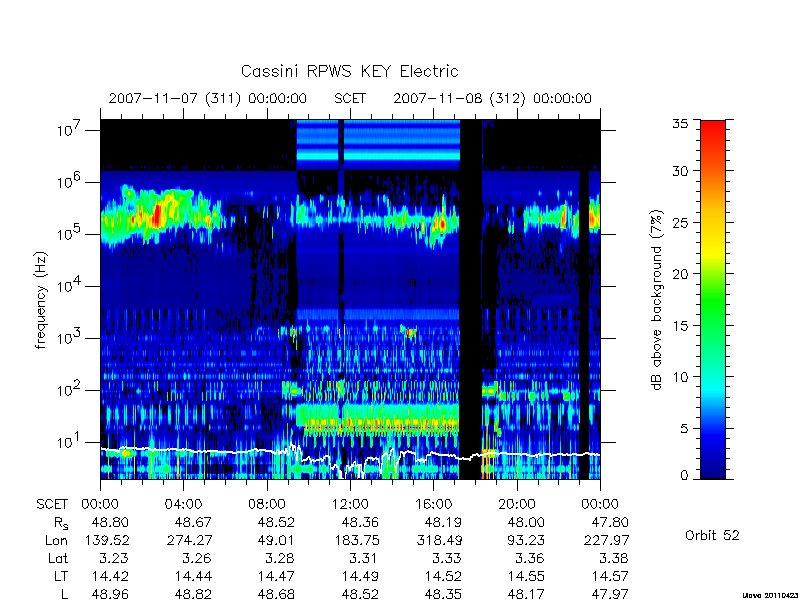Click the 04:00 time tick label

(x=183, y=505)
